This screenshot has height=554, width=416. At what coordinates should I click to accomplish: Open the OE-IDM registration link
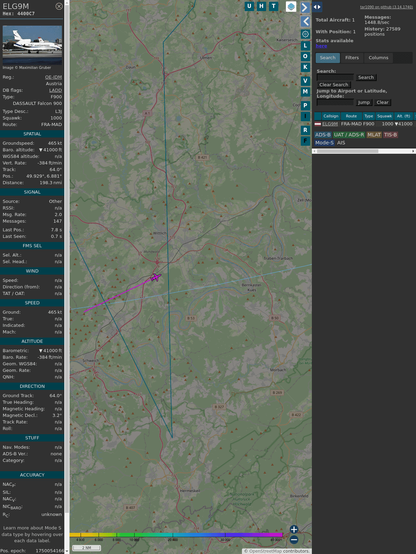53,77
